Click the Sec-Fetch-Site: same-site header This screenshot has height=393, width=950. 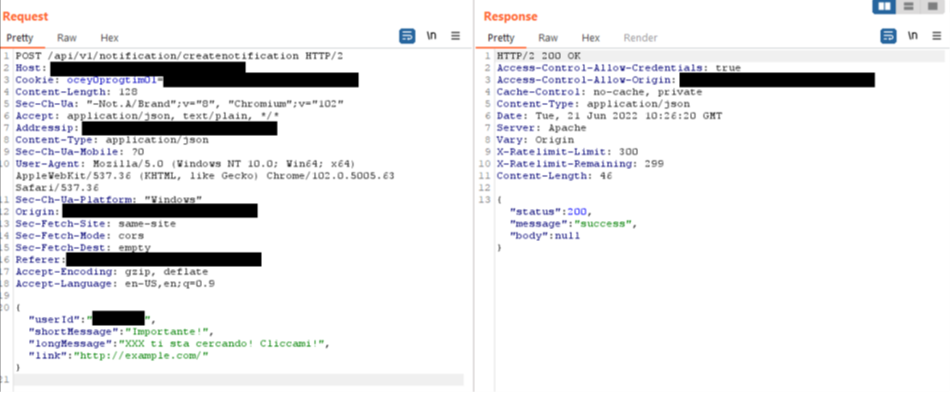tap(96, 223)
